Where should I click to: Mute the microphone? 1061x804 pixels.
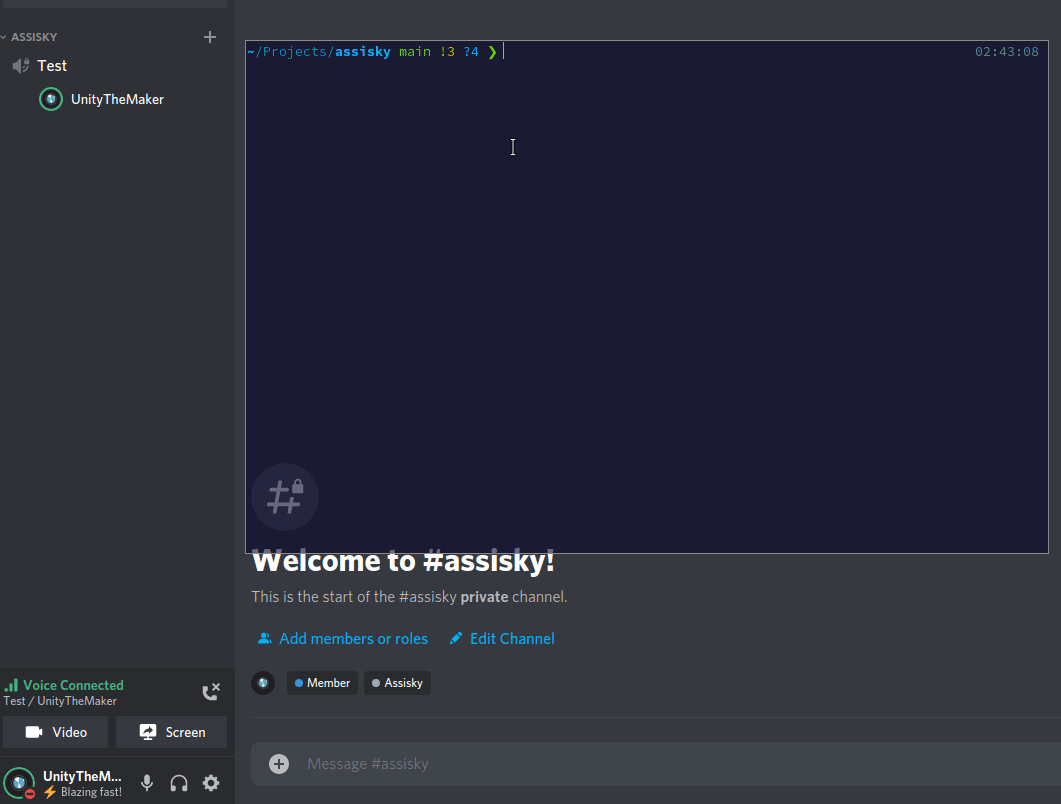pos(147,783)
